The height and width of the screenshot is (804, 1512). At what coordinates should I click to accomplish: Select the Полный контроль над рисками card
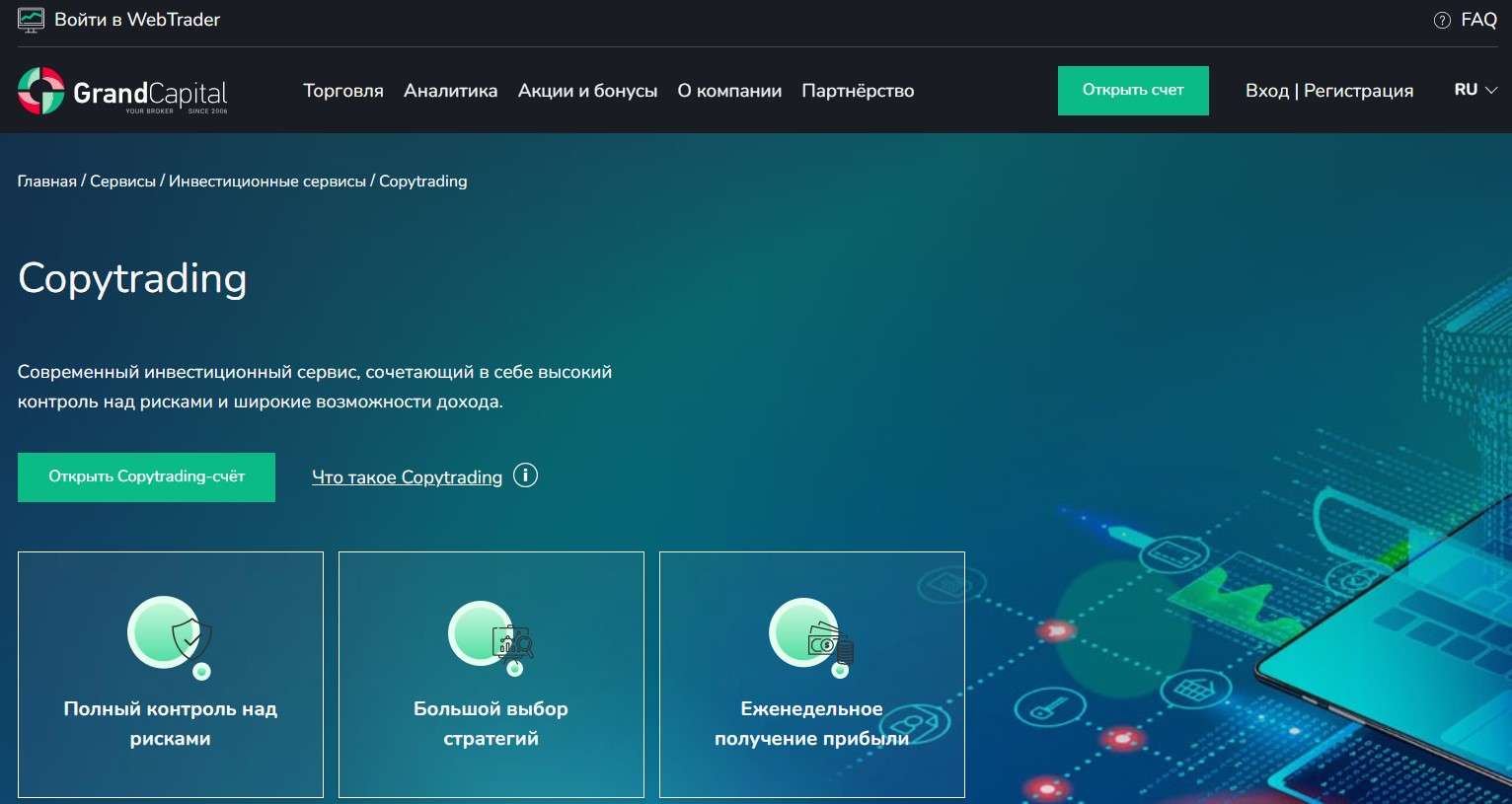pos(171,675)
